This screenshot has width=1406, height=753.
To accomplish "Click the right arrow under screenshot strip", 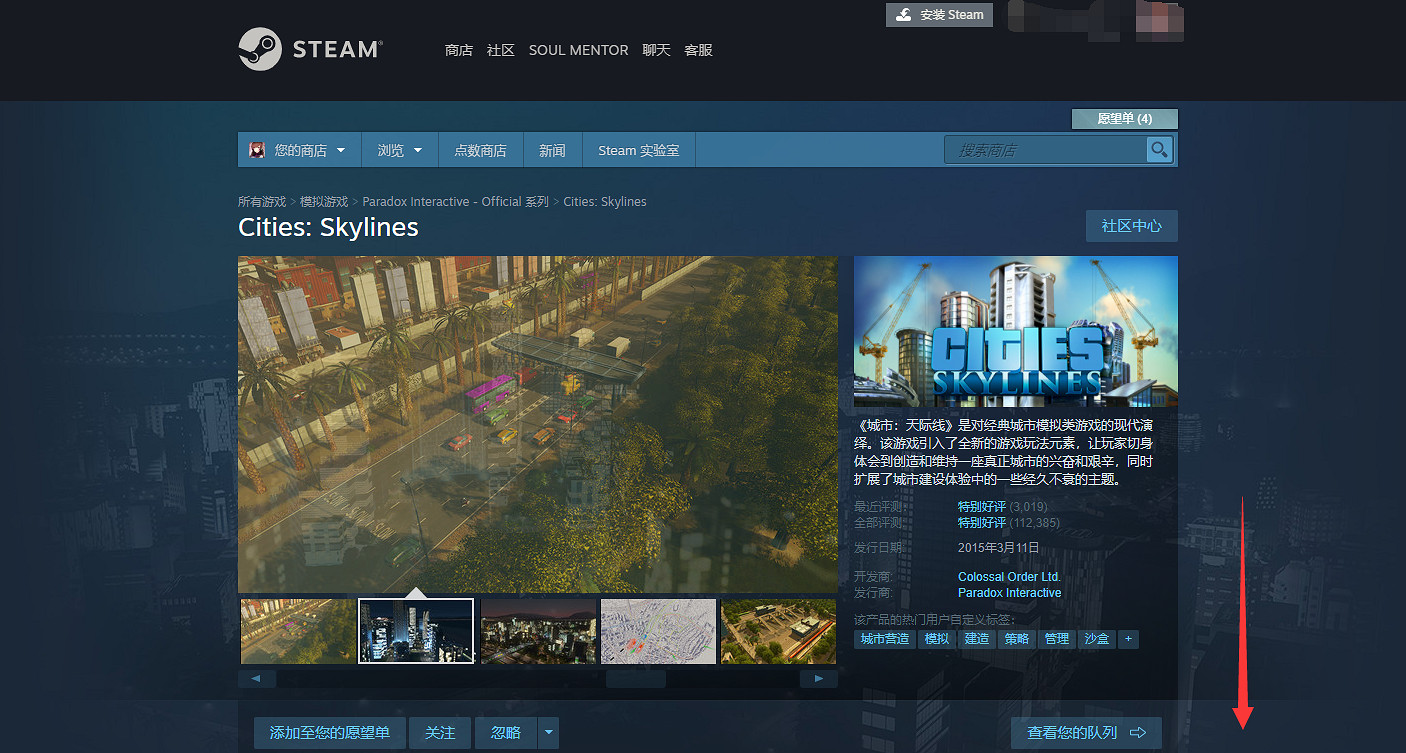I will pos(819,679).
